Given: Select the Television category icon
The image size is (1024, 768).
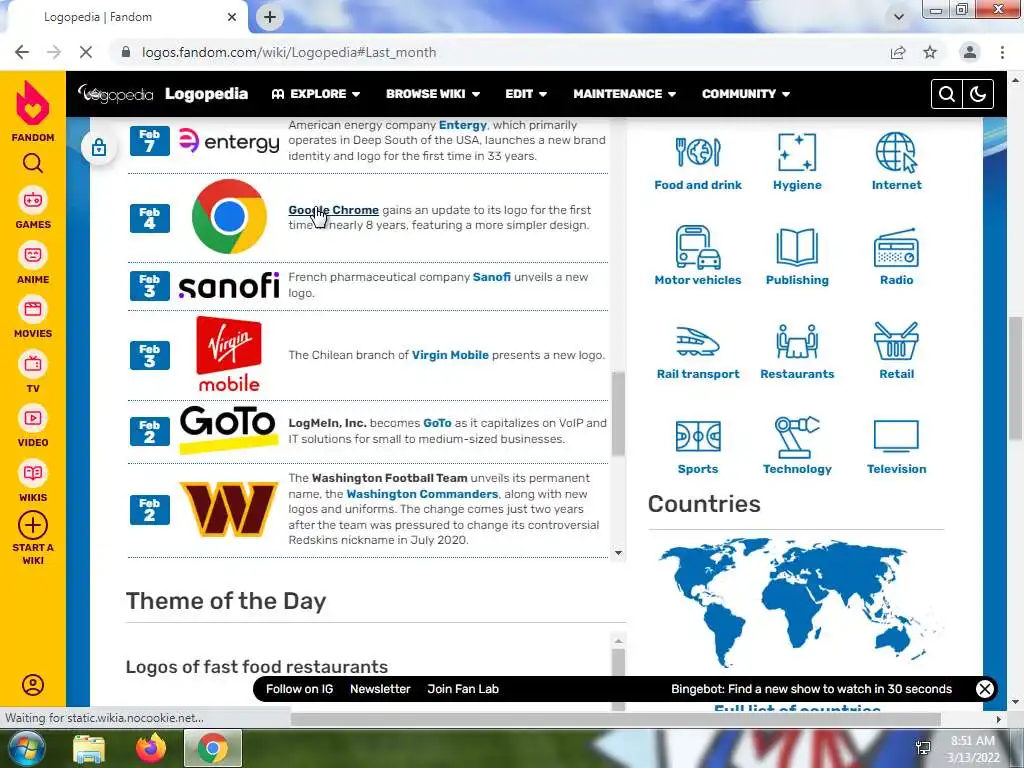Looking at the screenshot, I should [896, 436].
